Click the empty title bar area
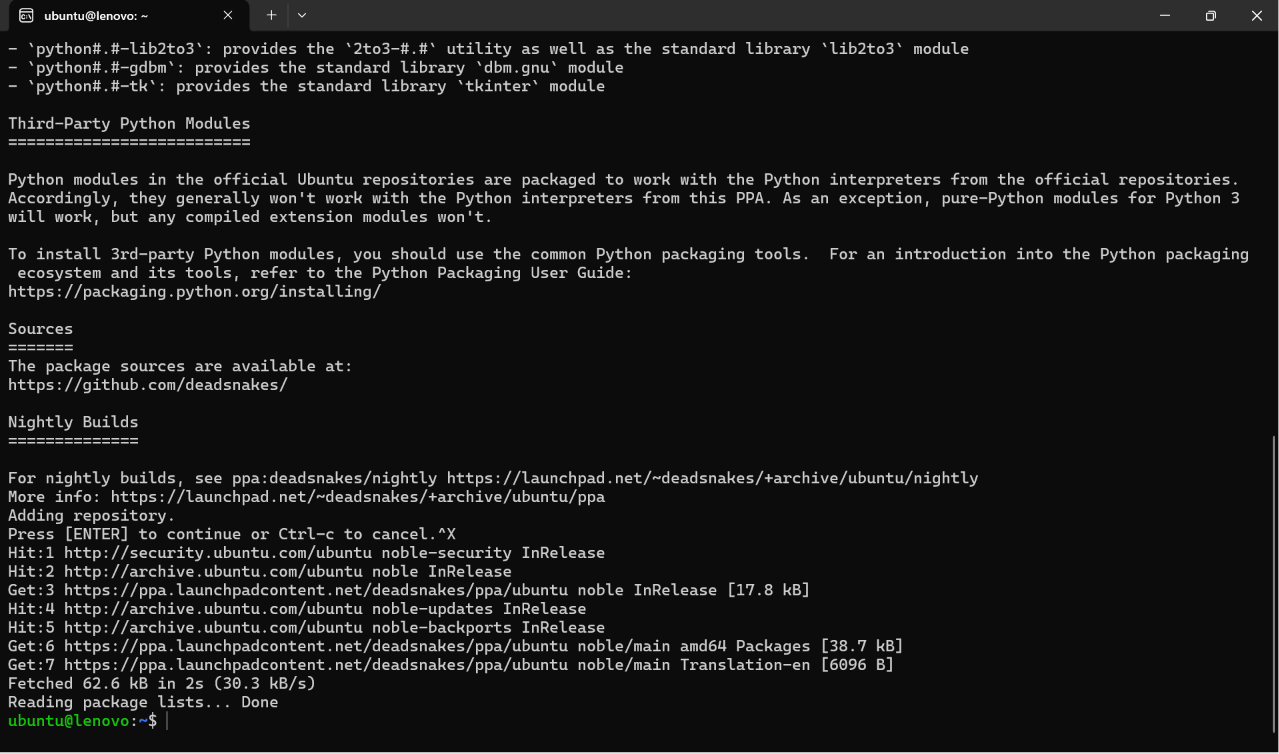 [720, 16]
